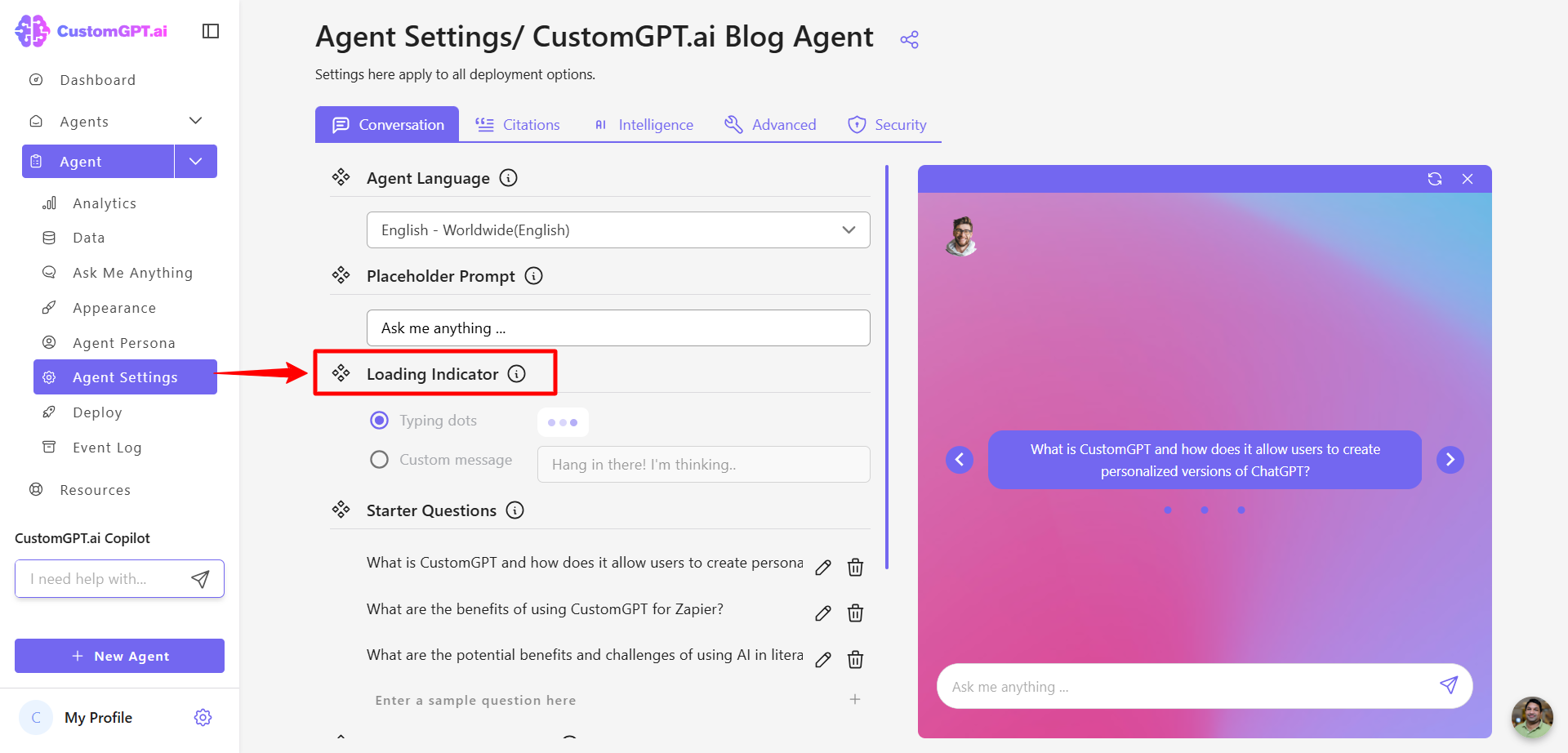
Task: Show next starter question in preview
Action: (x=1450, y=460)
